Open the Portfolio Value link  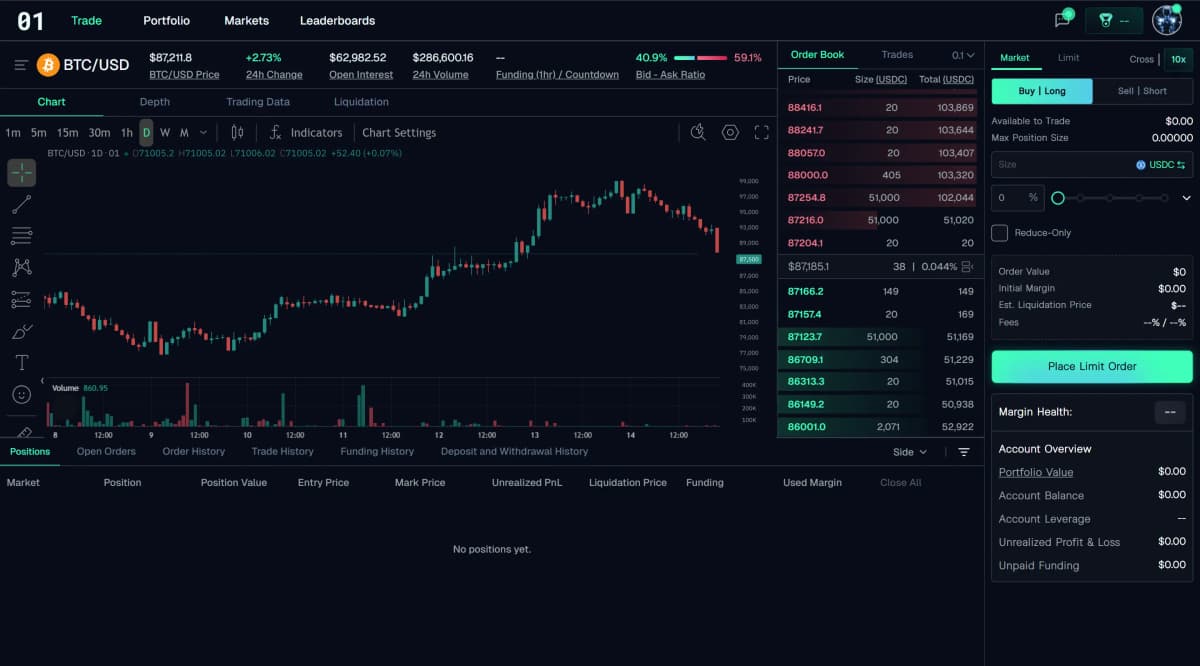pyautogui.click(x=1035, y=472)
